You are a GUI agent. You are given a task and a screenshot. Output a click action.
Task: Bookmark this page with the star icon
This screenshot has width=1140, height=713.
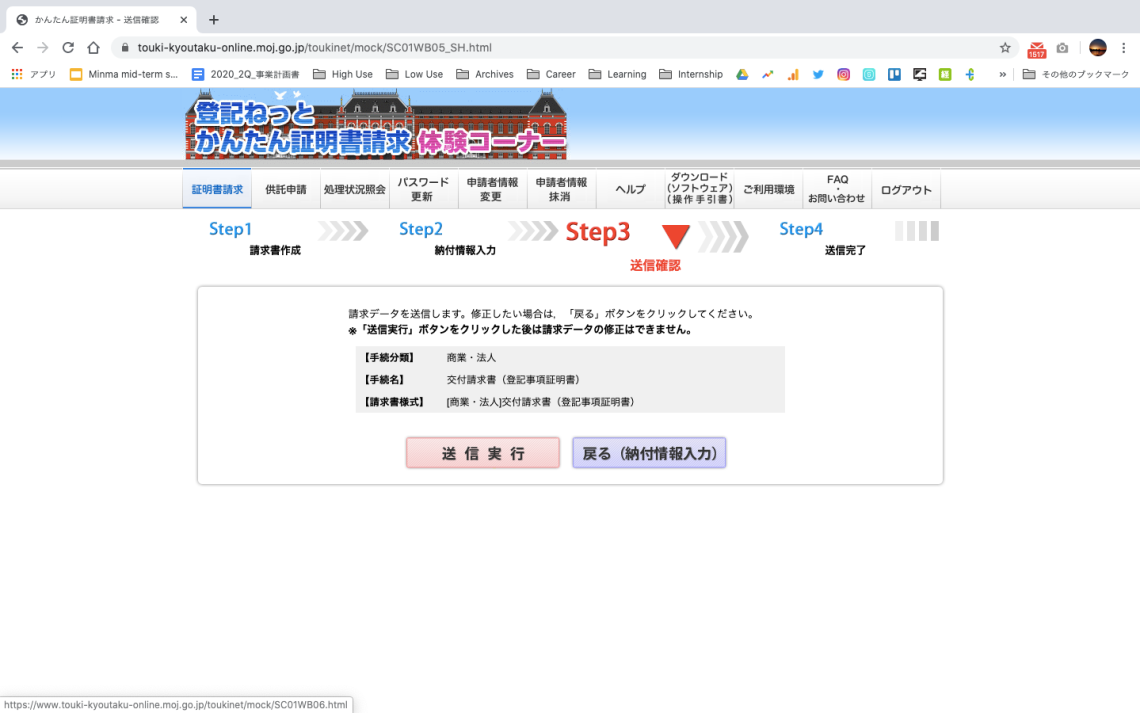(x=1005, y=47)
